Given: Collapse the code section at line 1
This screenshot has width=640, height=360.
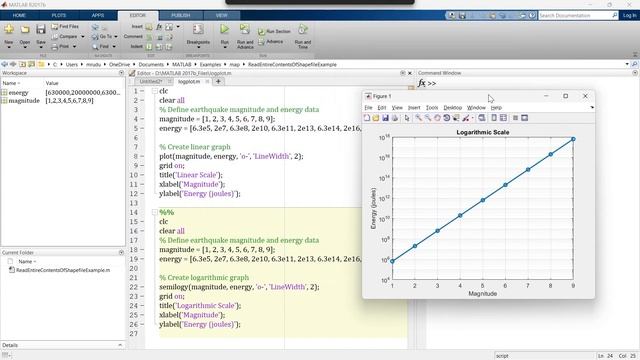Looking at the screenshot, I should pos(155,91).
